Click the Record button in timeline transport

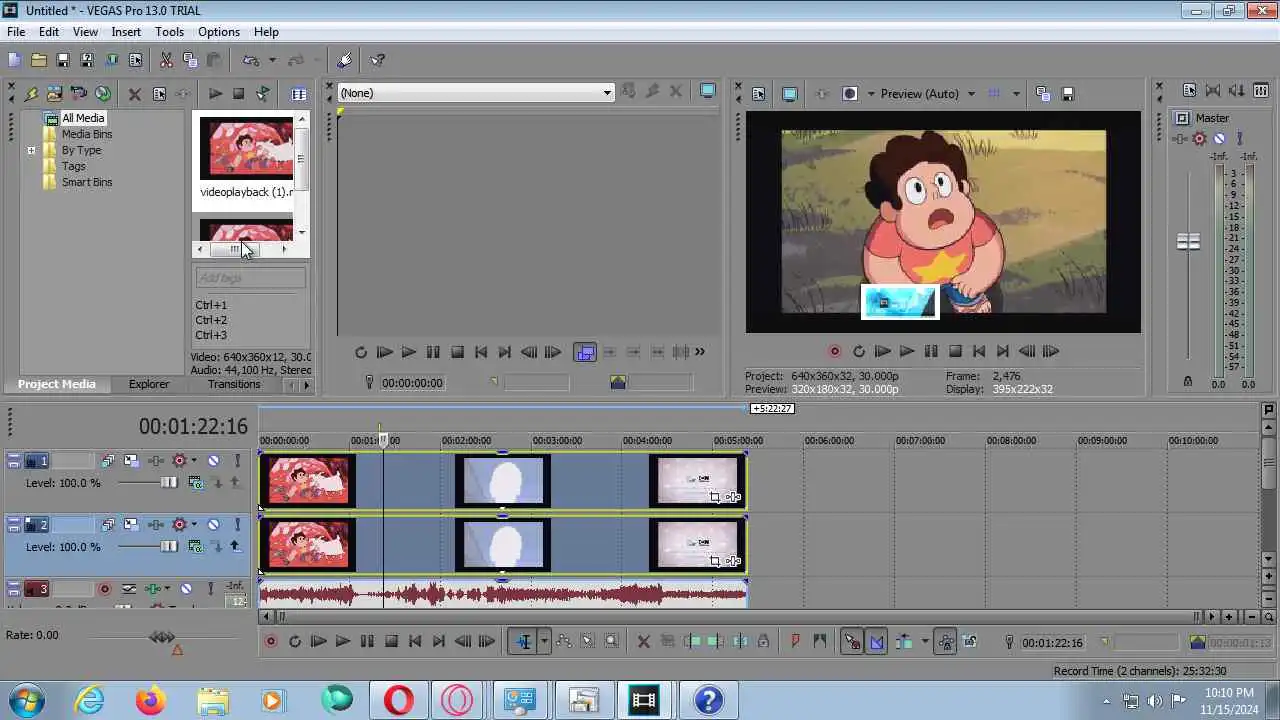(270, 642)
